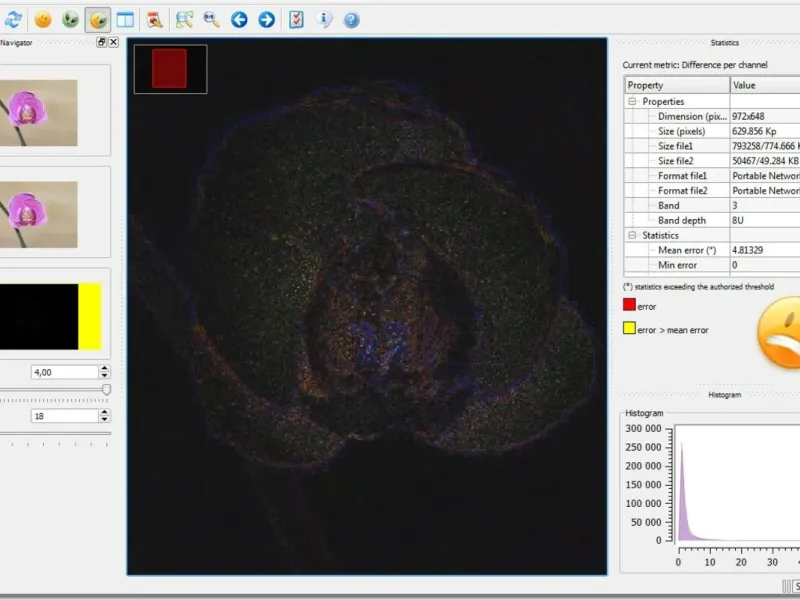Close the Navigator panel
The image size is (800, 600).
tap(113, 42)
